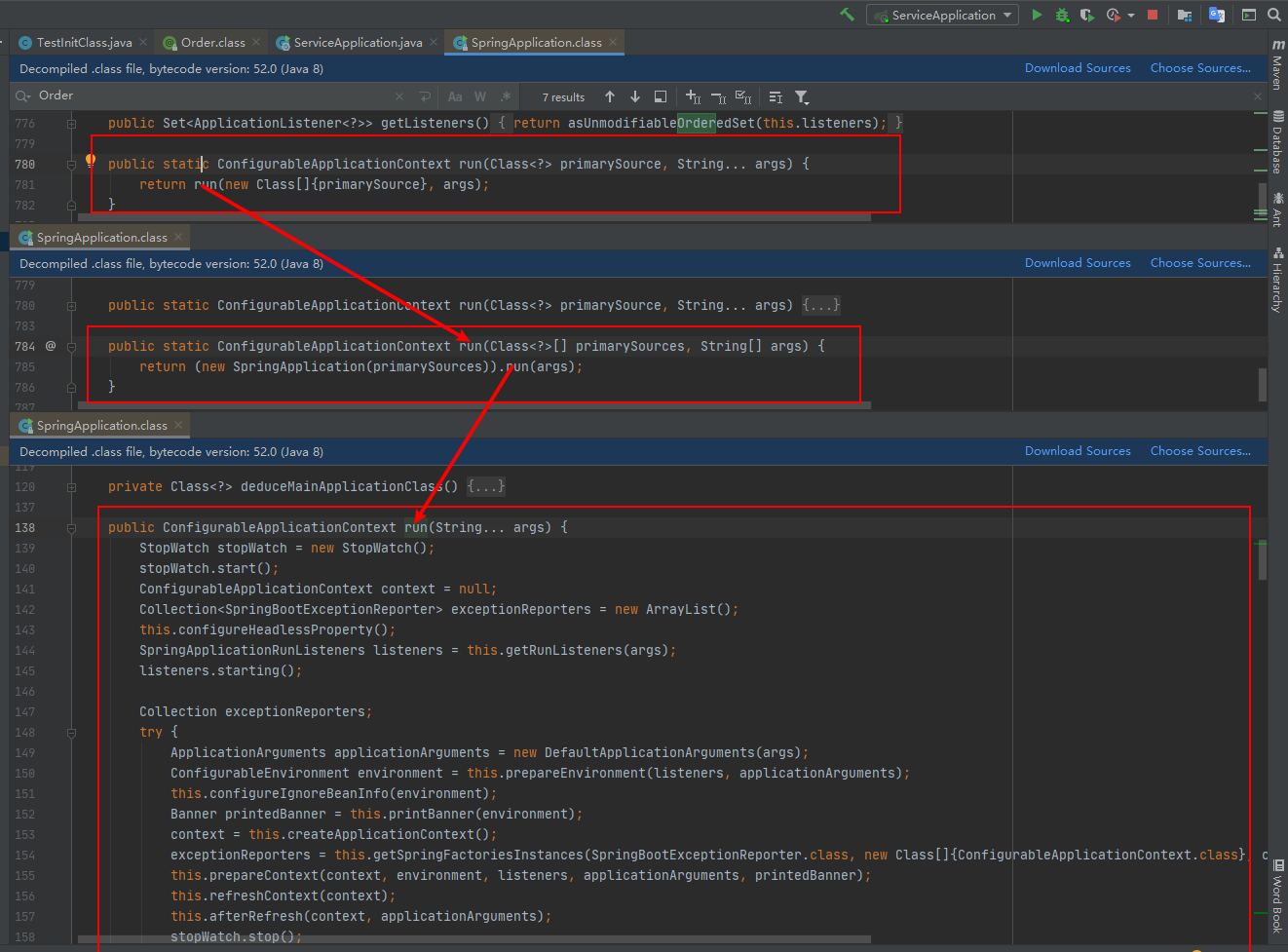The image size is (1288, 952).
Task: Click Download Sources in the top editor
Action: tap(1078, 68)
